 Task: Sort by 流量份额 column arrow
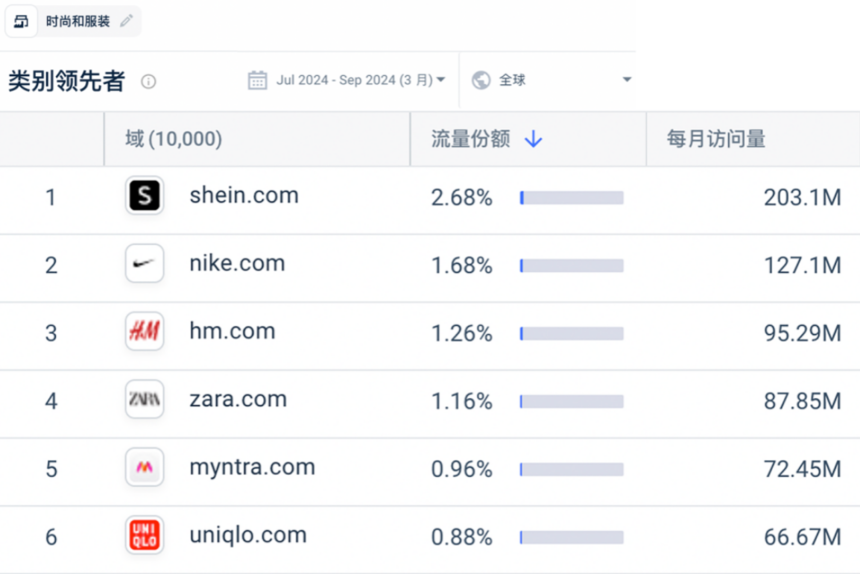(533, 139)
